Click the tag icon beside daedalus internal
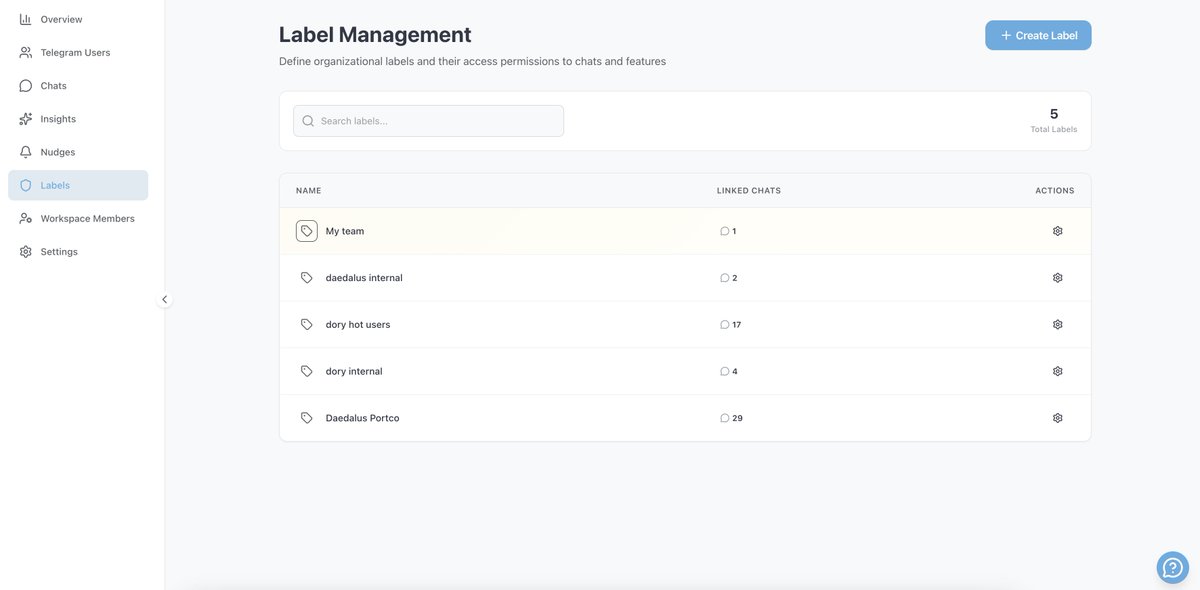 [x=307, y=278]
